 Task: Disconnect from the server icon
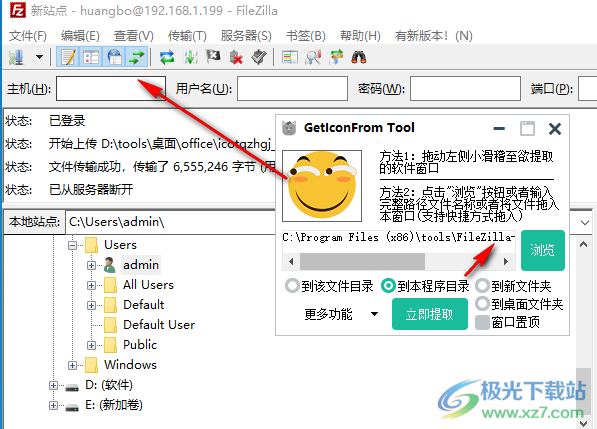tap(236, 57)
